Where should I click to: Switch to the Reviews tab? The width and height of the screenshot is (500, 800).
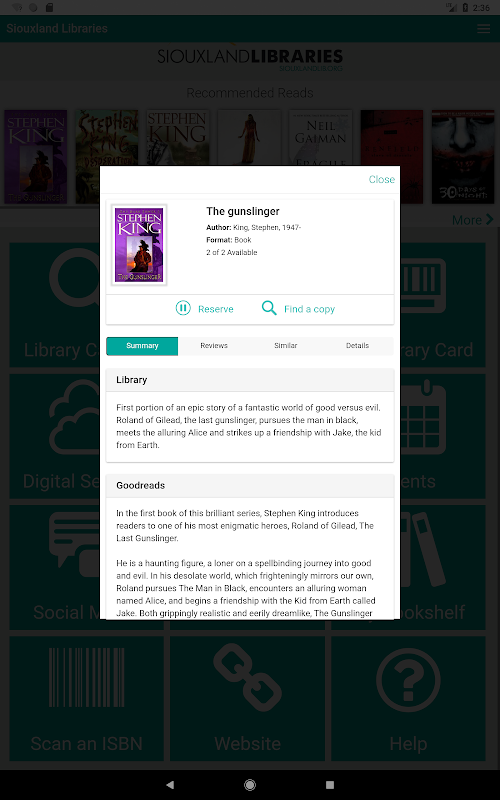[214, 346]
